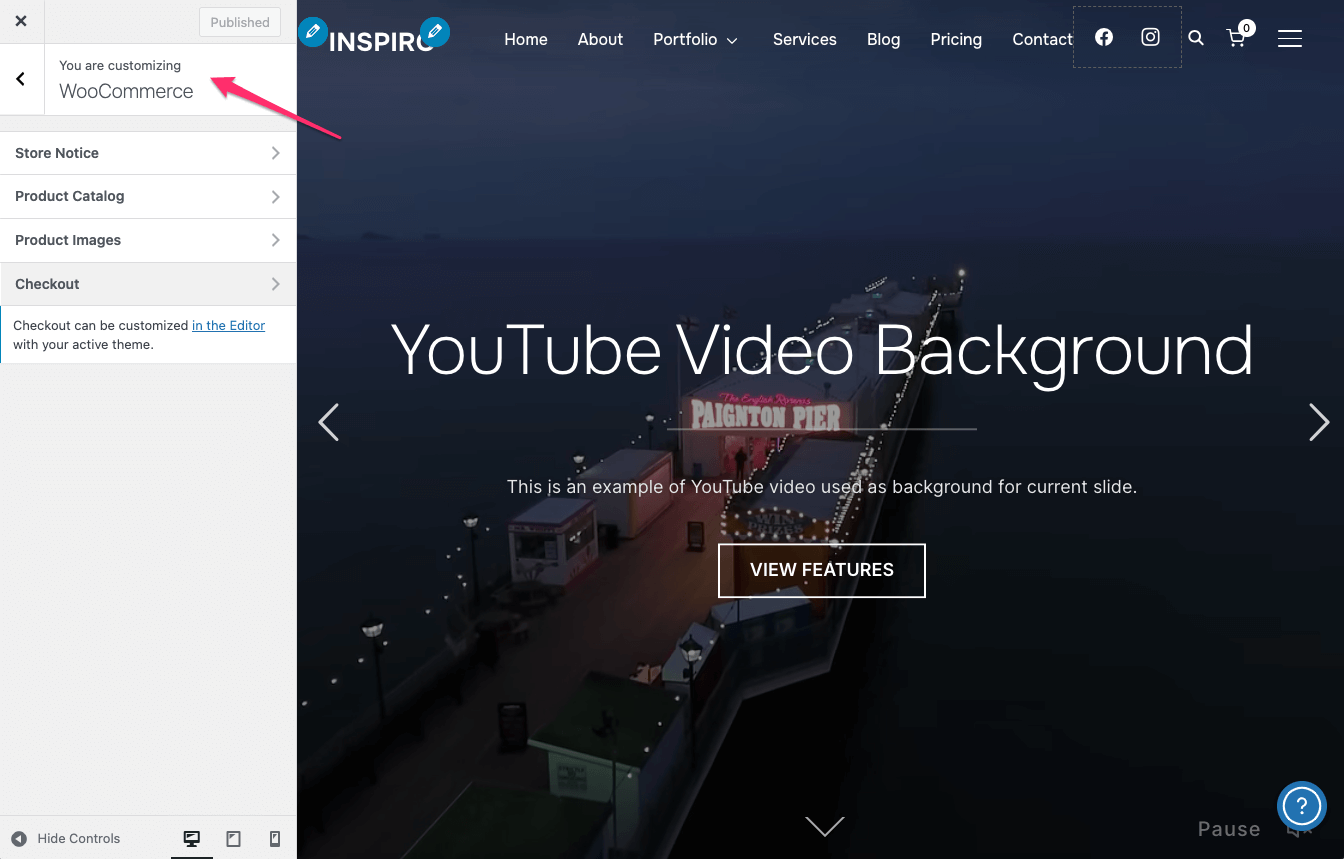Switch to mobile preview mode
Viewport: 1344px width, 859px height.
pyautogui.click(x=275, y=839)
